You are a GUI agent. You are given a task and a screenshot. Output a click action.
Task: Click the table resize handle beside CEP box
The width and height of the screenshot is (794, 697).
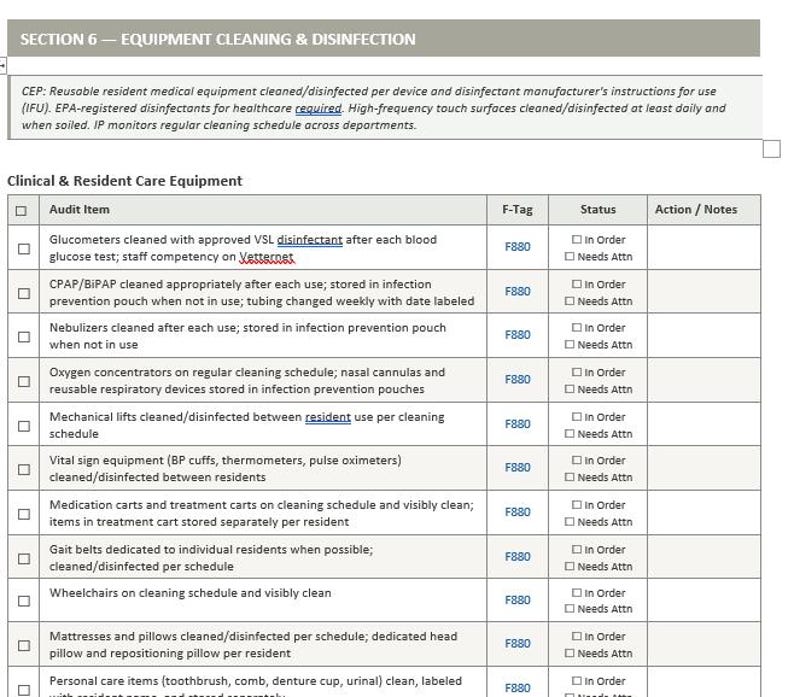click(771, 149)
